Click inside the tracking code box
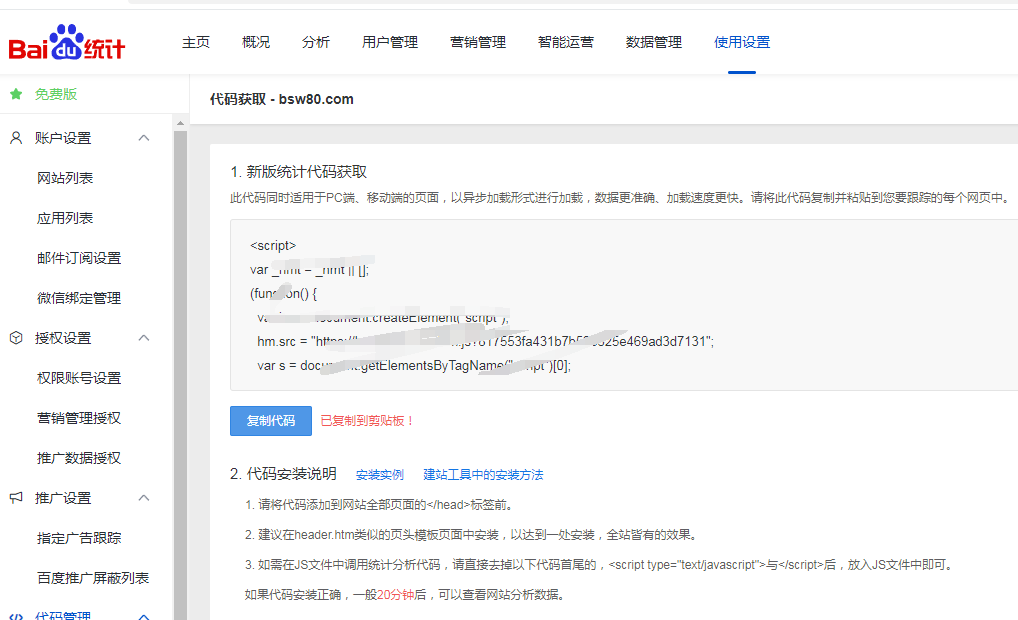 624,305
